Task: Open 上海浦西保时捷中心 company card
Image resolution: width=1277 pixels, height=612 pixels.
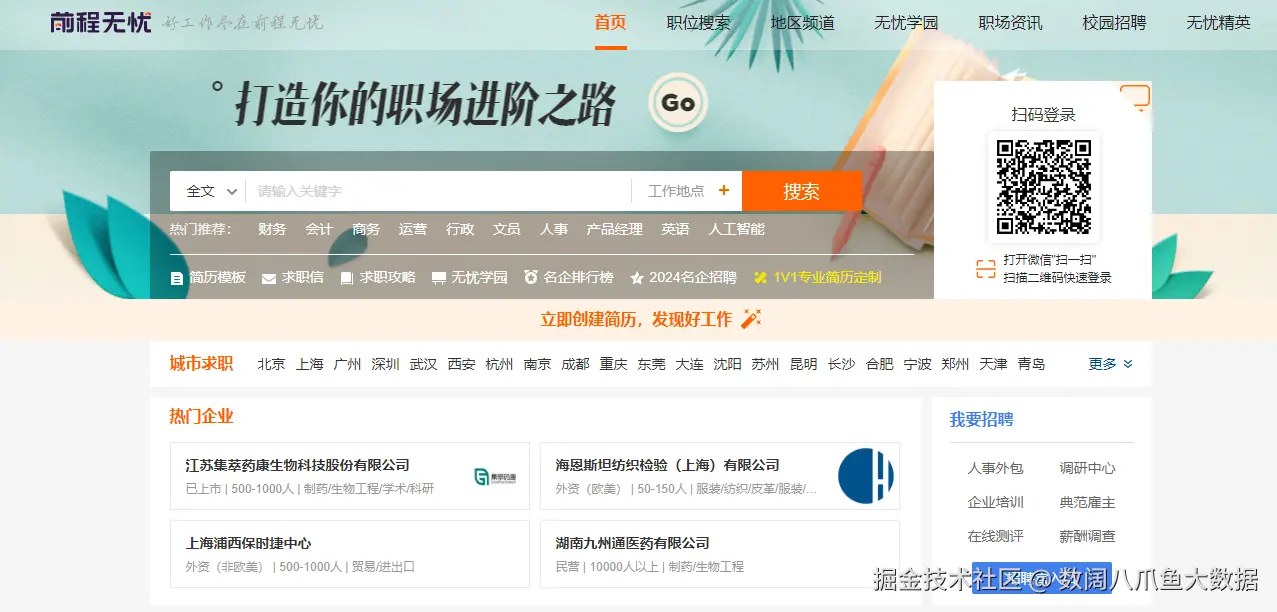Action: (350, 554)
